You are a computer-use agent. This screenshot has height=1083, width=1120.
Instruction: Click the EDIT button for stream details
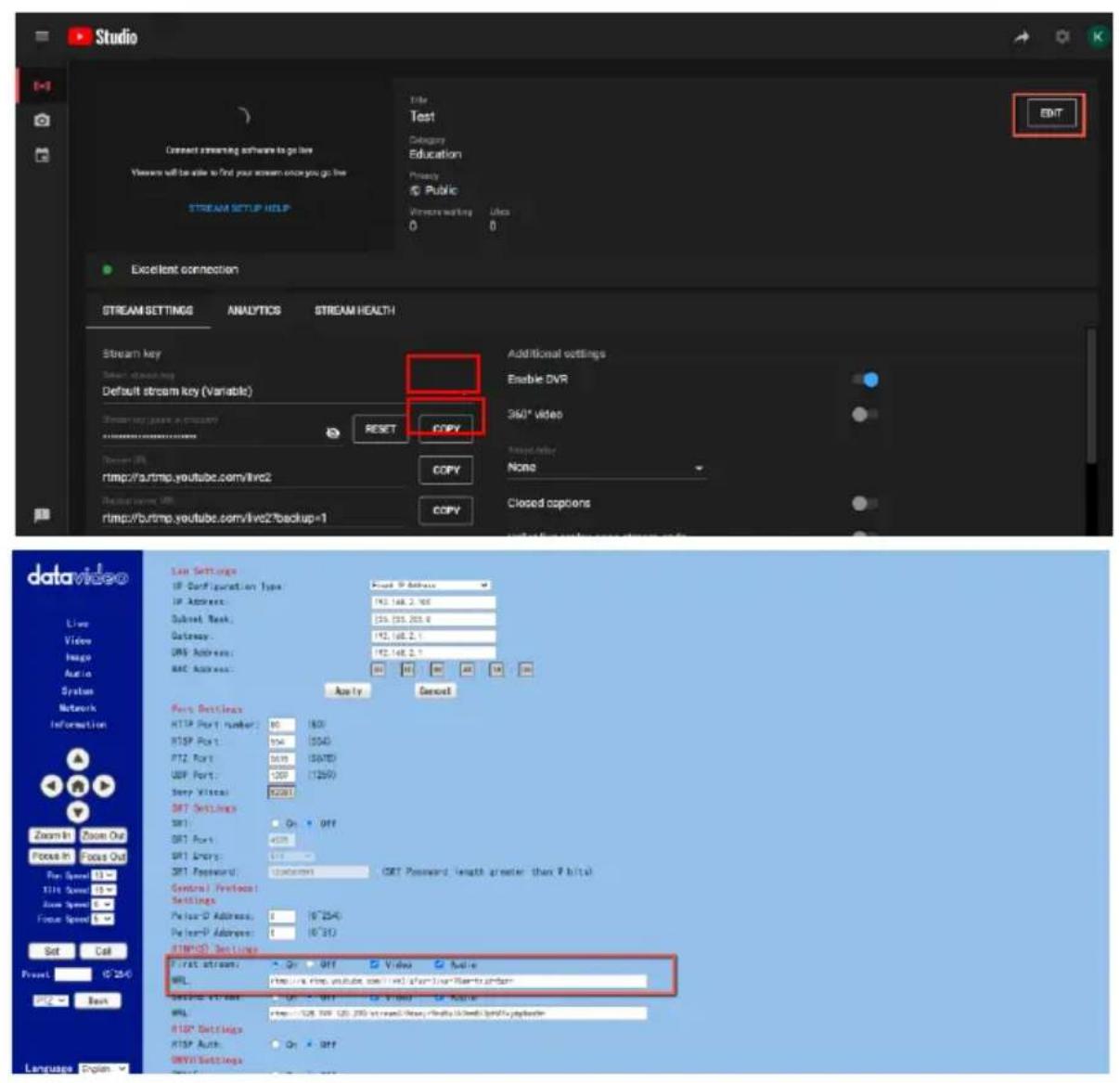click(x=1050, y=114)
